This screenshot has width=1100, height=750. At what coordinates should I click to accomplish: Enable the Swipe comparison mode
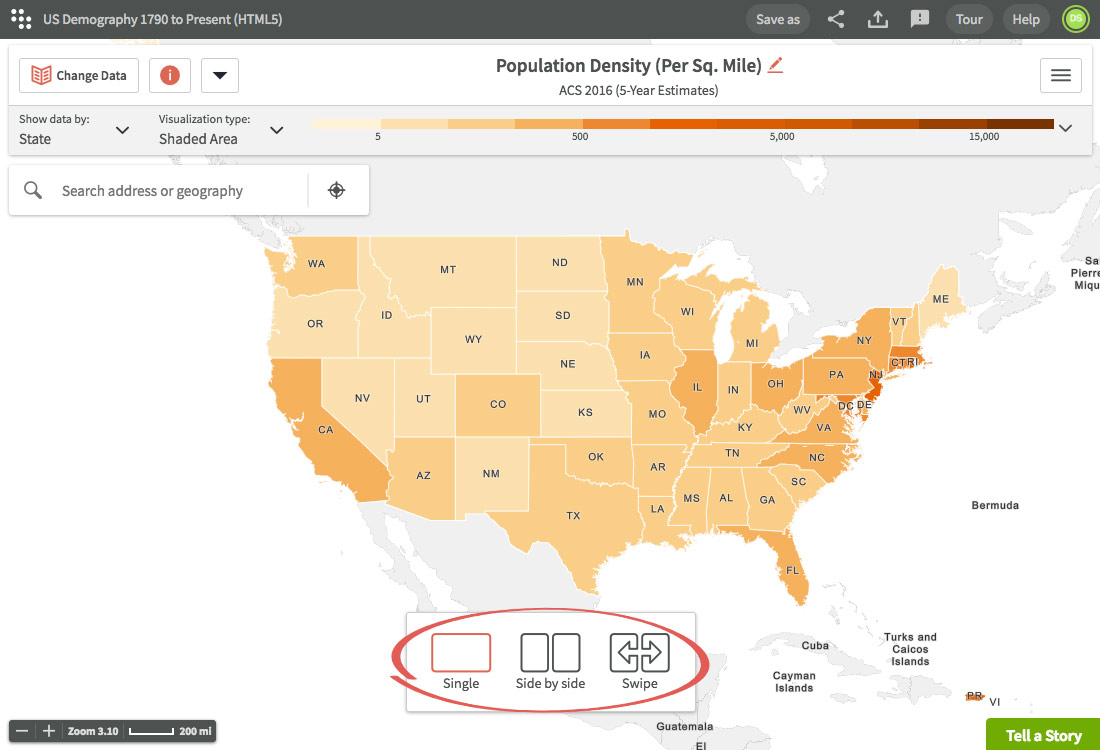click(639, 653)
